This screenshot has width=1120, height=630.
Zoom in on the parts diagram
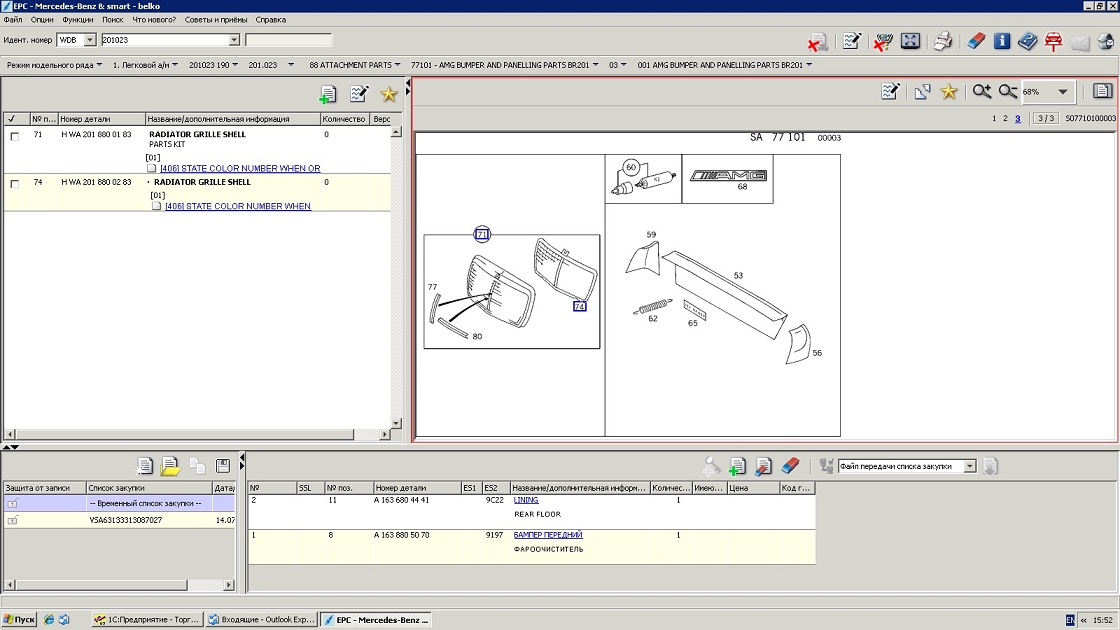pyautogui.click(x=981, y=91)
